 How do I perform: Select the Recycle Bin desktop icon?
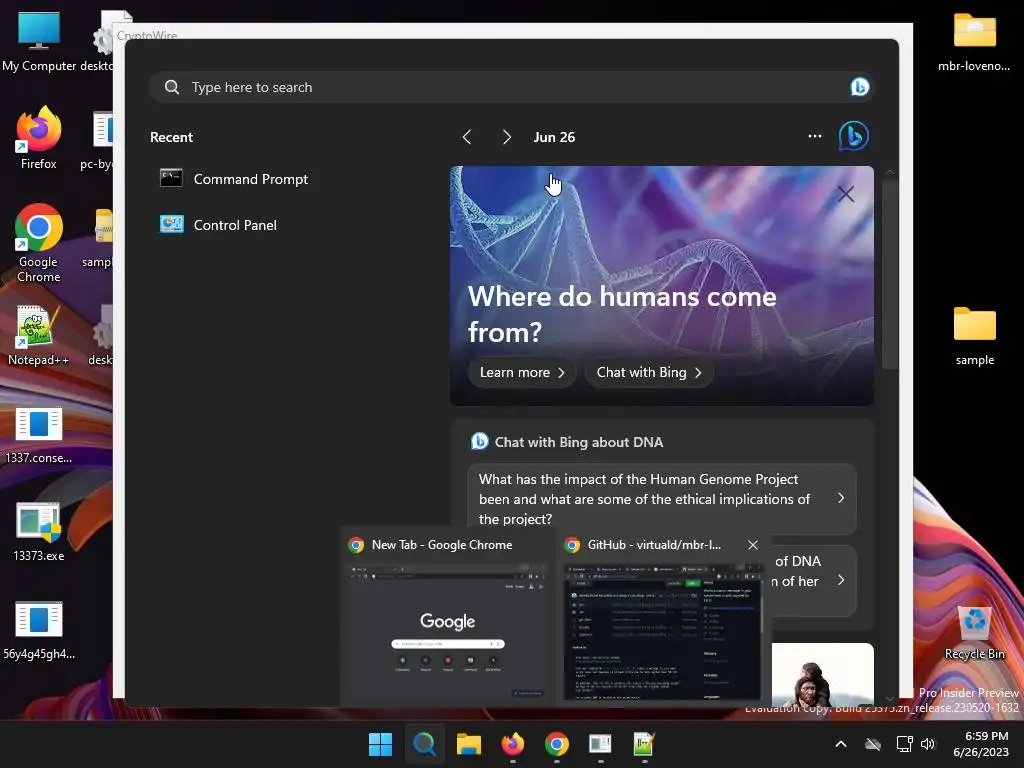pos(974,632)
